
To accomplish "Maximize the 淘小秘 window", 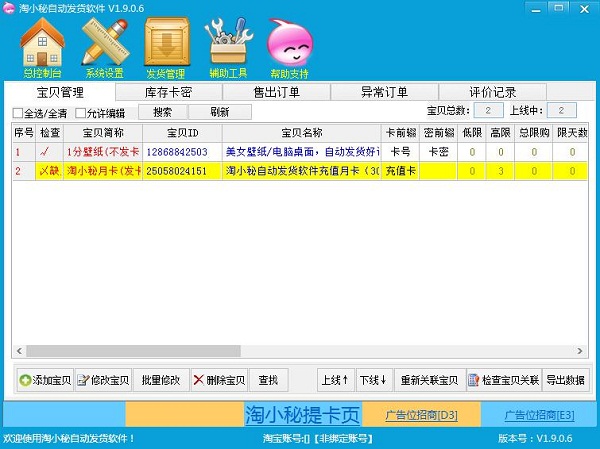I will [559, 9].
